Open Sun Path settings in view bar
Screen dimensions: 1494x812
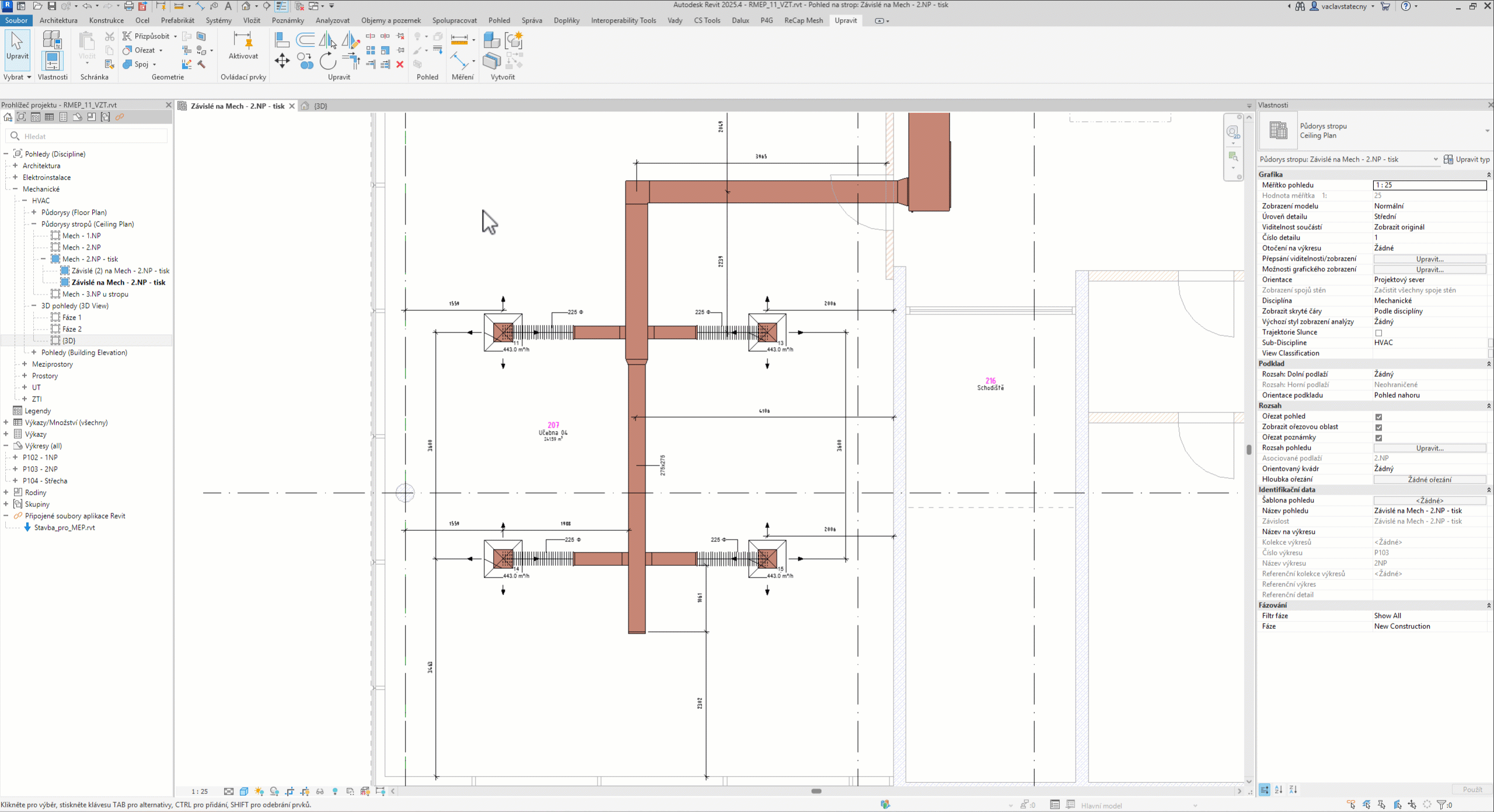pyautogui.click(x=259, y=792)
